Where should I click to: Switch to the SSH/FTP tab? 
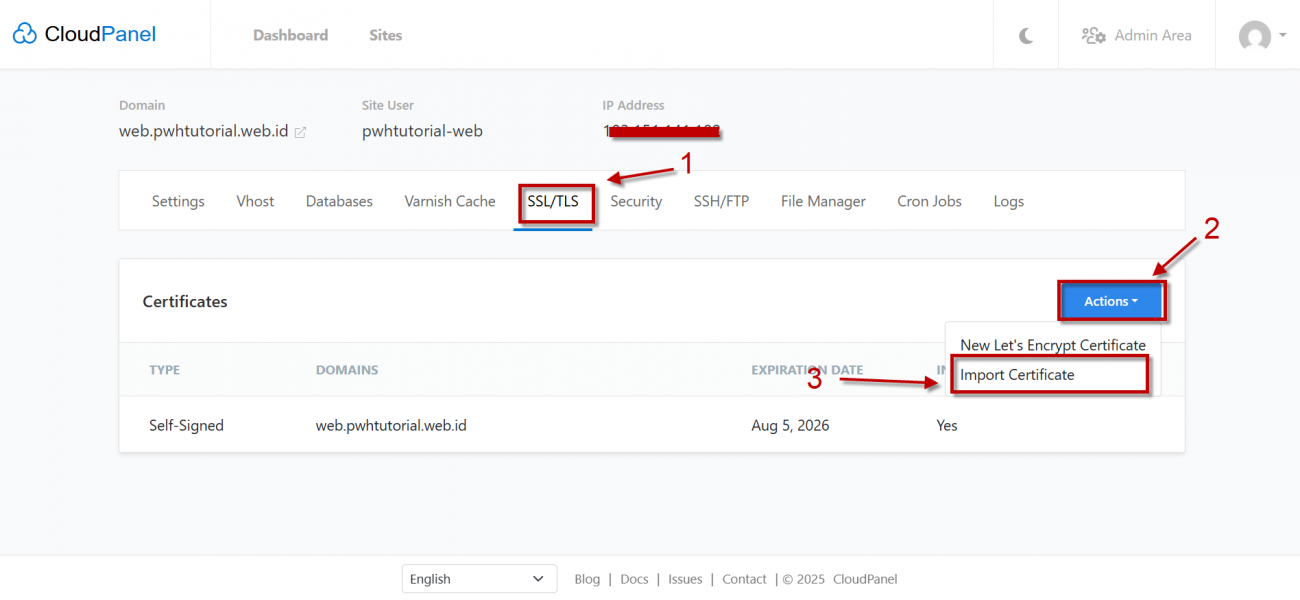tap(721, 201)
